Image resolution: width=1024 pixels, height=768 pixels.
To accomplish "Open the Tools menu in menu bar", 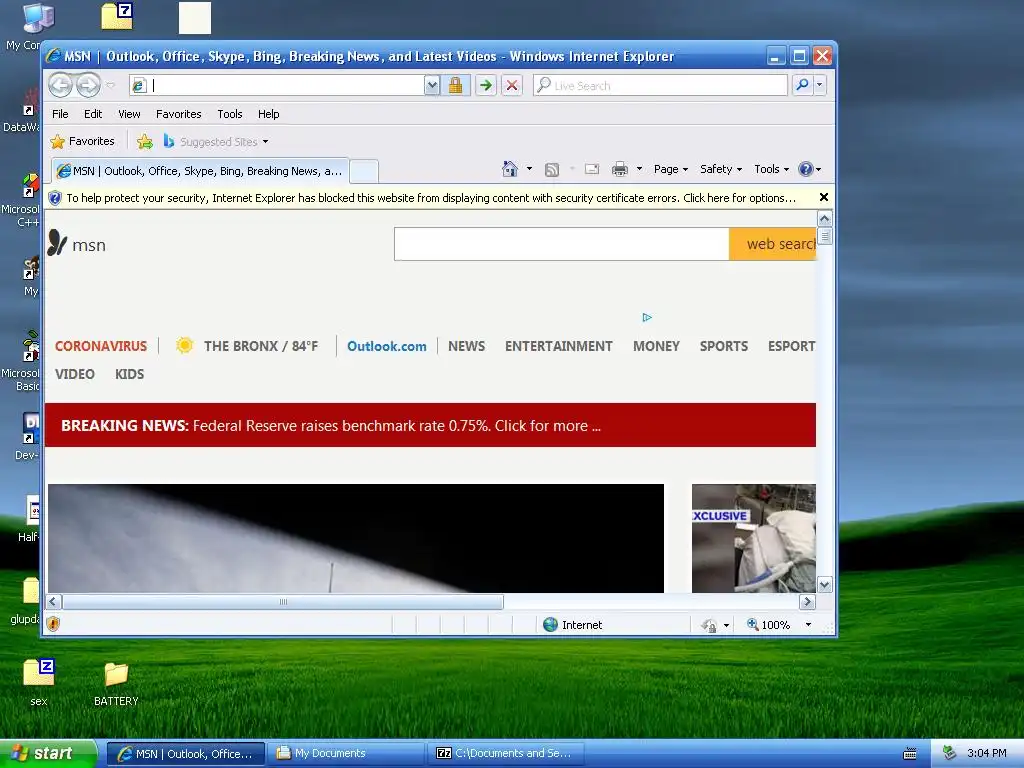I will (x=230, y=114).
